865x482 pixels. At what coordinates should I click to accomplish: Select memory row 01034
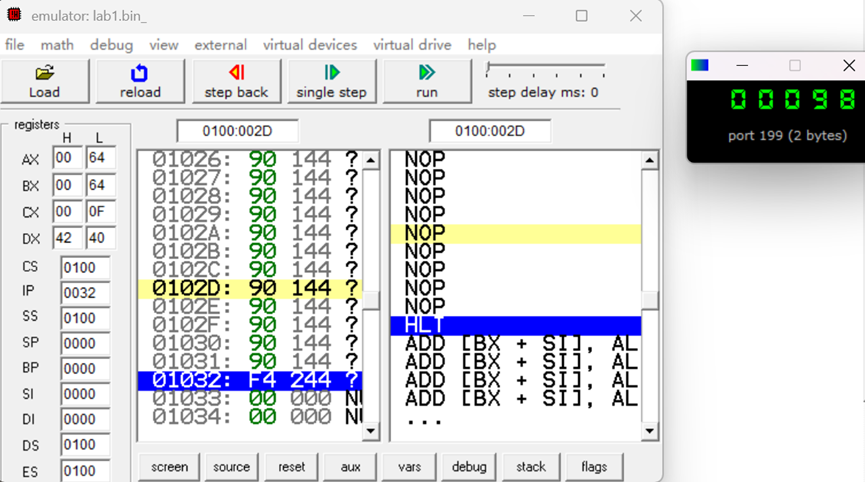[250, 417]
